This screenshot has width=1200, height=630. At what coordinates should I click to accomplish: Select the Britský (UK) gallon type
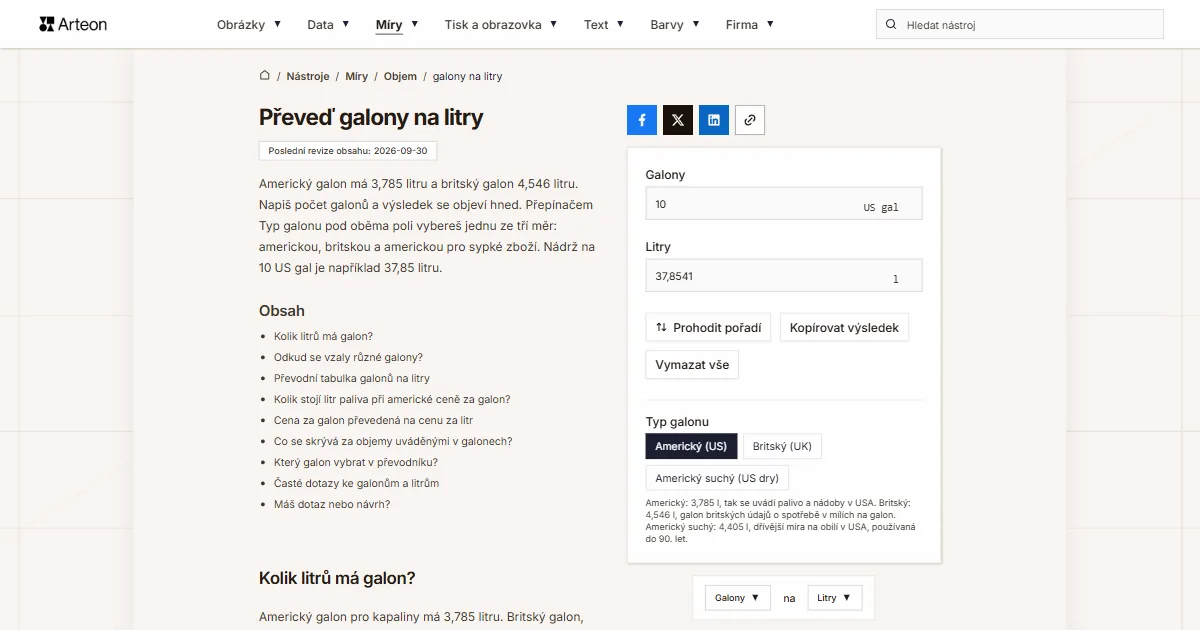tap(782, 446)
